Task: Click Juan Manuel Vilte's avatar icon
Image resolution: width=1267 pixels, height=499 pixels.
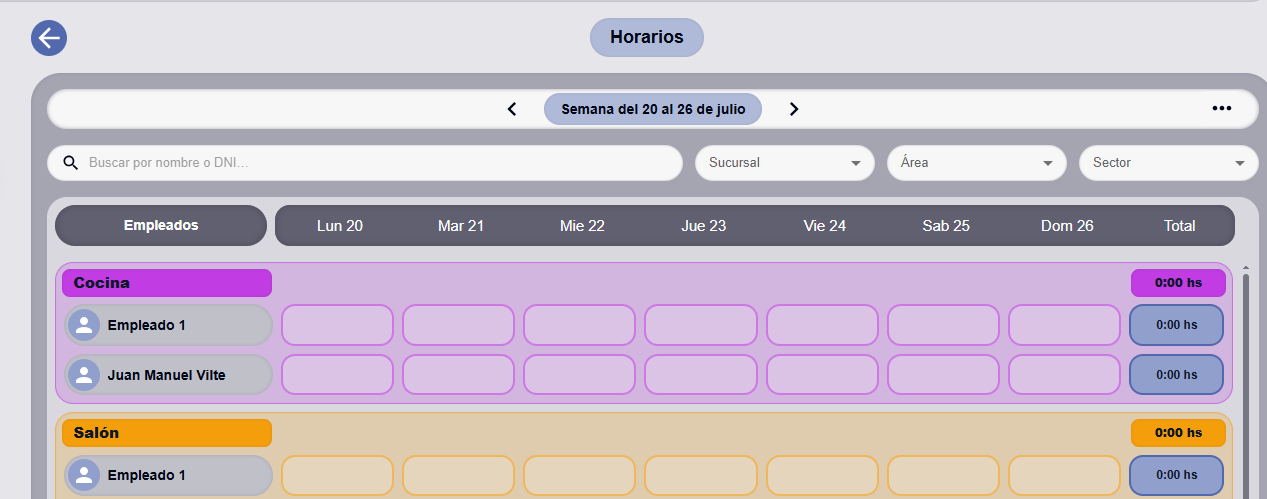Action: click(x=84, y=375)
